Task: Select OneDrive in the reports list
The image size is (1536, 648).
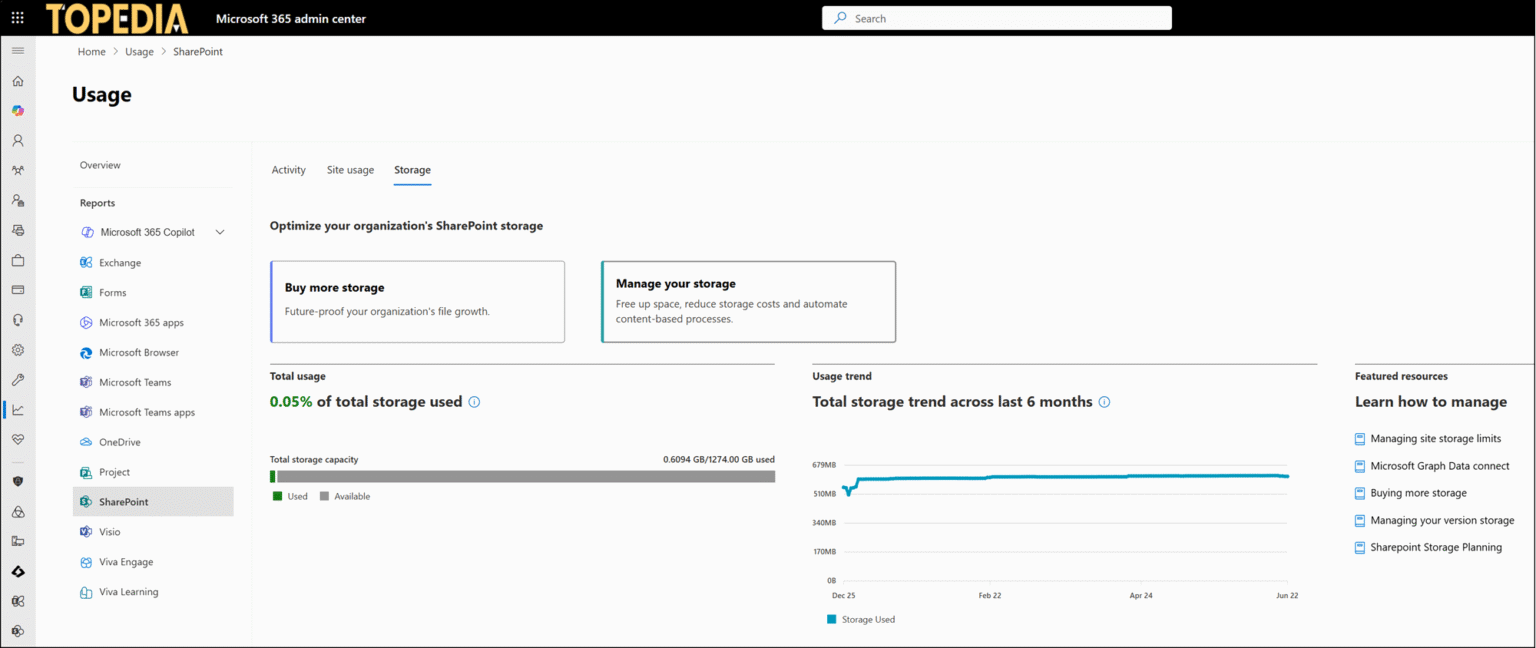Action: coord(119,442)
